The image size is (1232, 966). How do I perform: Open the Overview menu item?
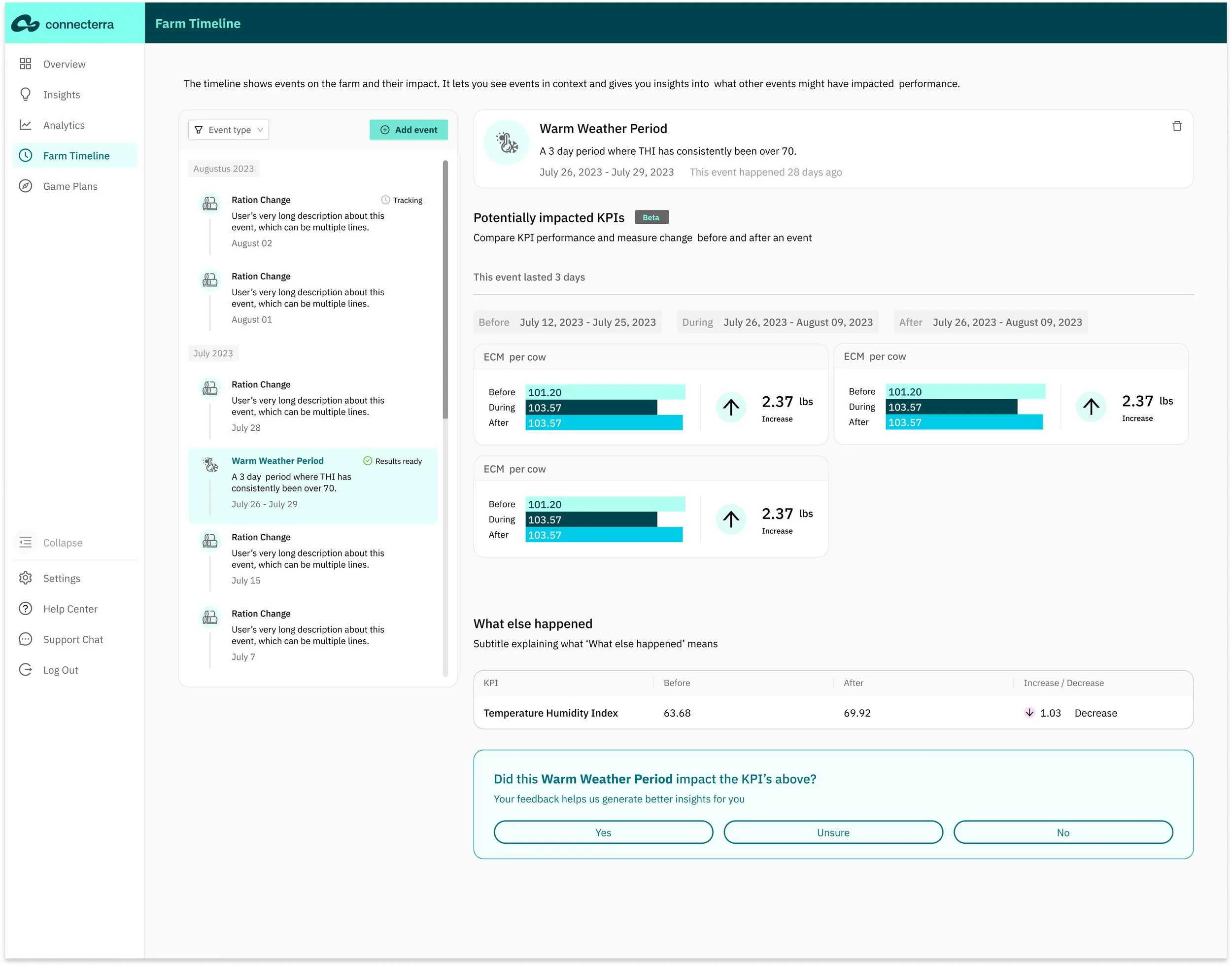click(64, 64)
